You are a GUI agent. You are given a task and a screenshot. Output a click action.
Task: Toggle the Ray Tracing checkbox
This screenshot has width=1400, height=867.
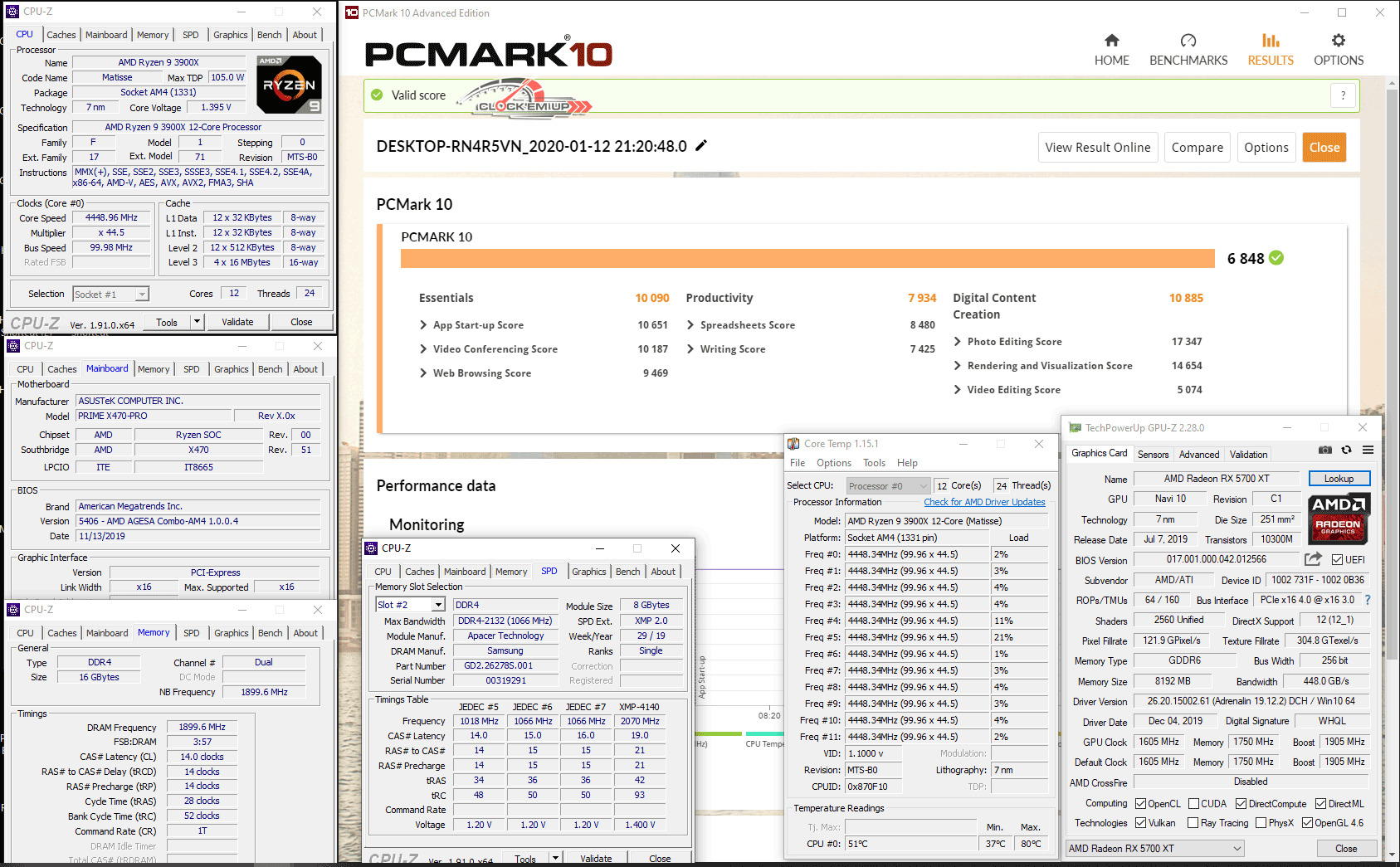coord(1193,823)
